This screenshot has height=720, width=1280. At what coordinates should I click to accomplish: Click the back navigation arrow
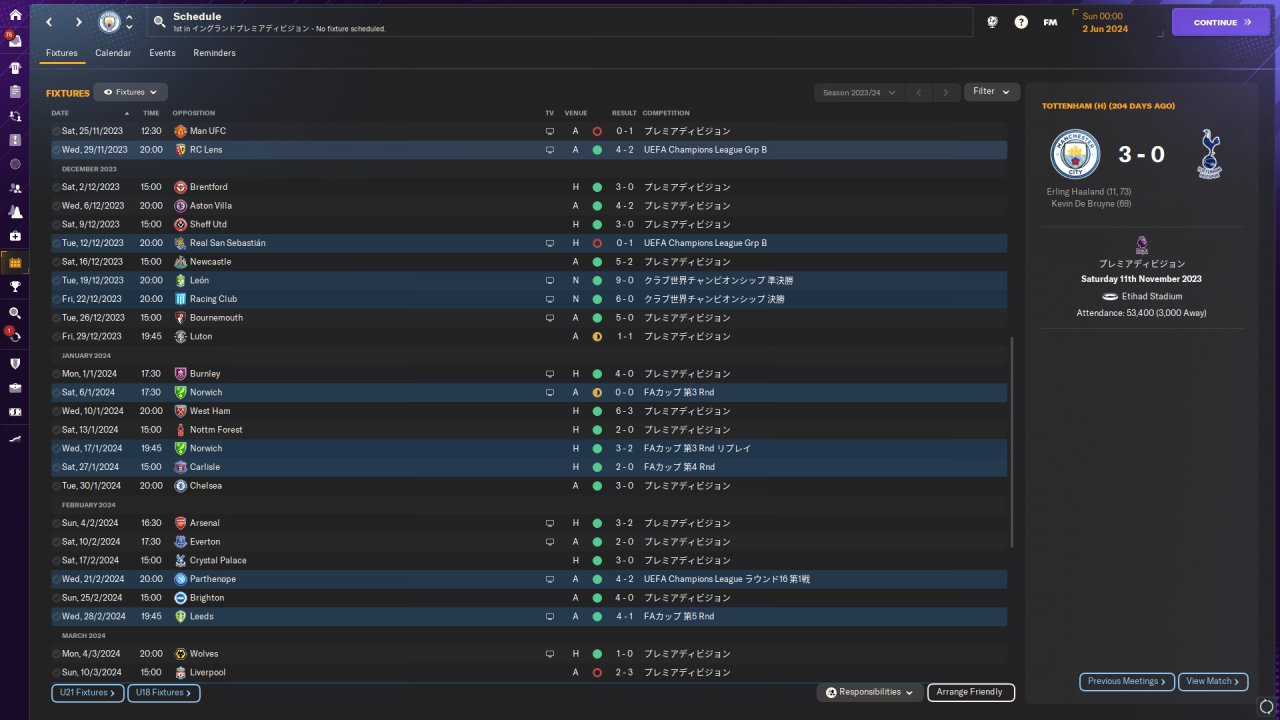coord(49,22)
